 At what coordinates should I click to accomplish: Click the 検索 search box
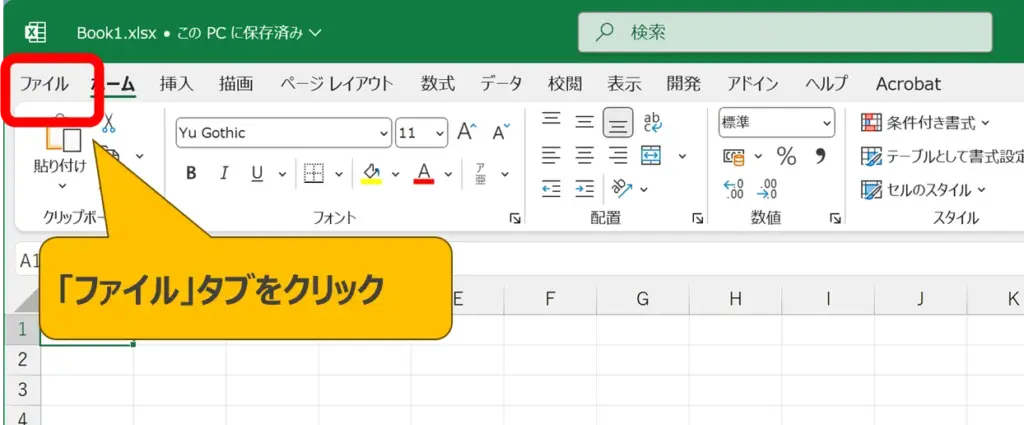point(785,32)
